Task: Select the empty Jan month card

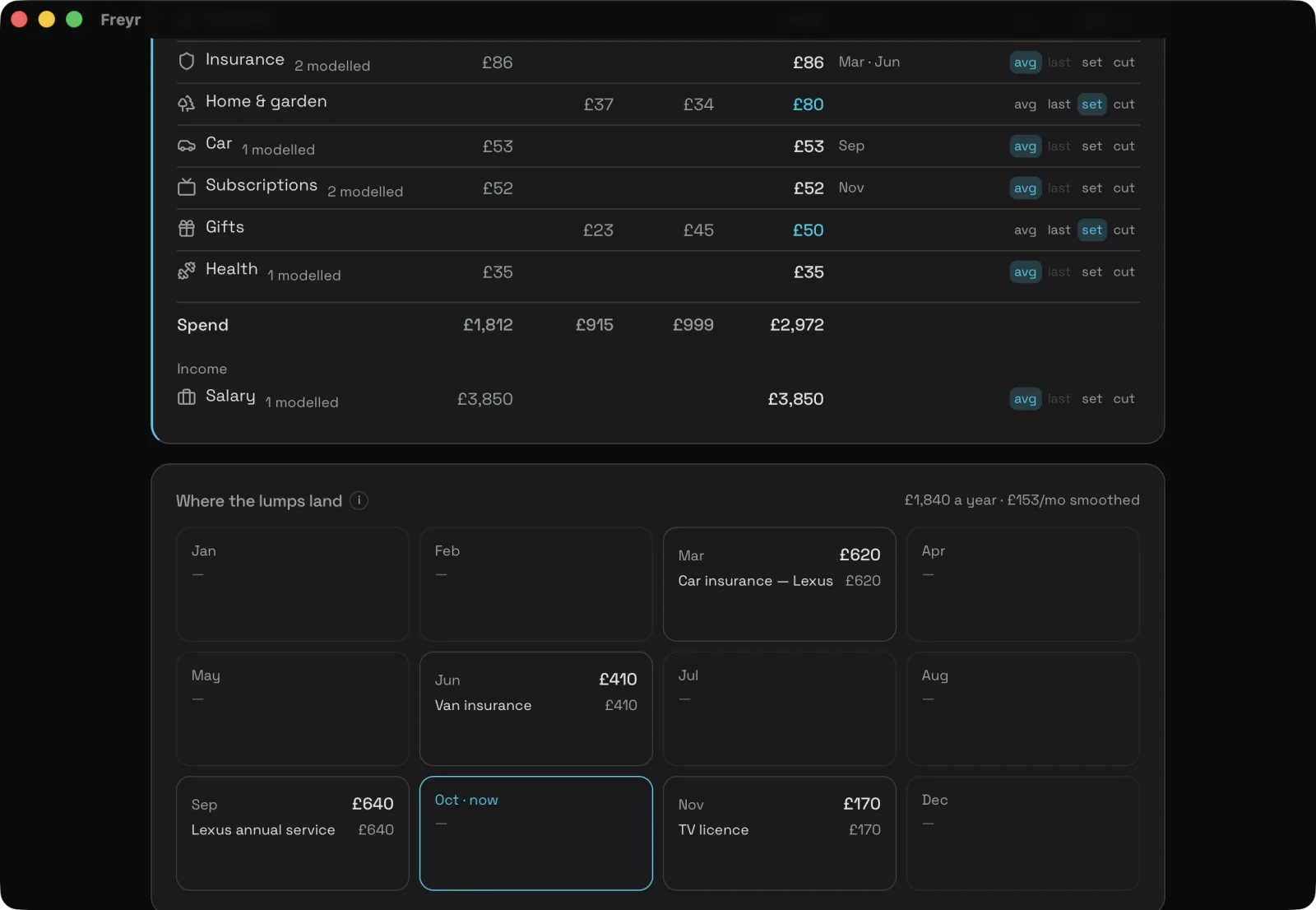Action: 292,584
